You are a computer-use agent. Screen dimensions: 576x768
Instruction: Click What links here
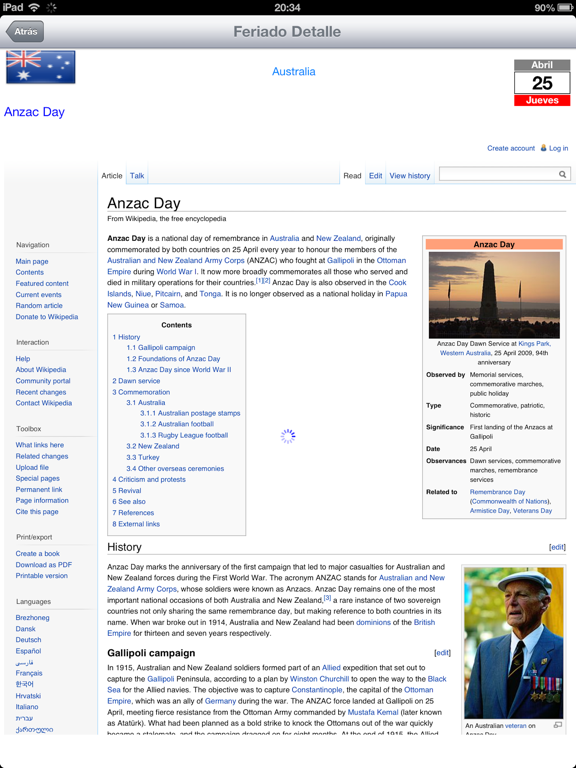tap(40, 445)
